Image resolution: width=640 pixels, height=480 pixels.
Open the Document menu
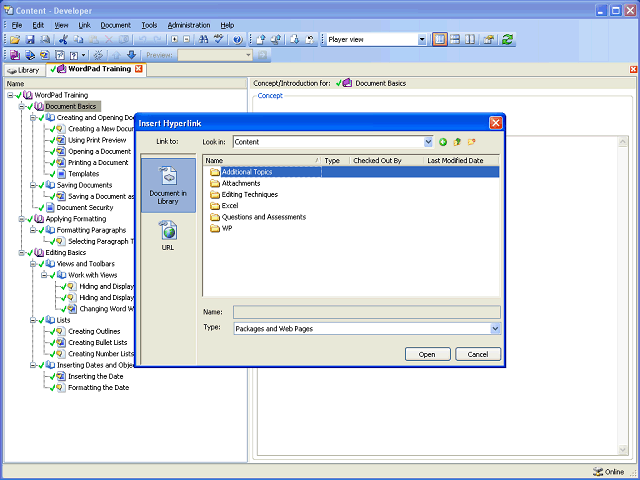(116, 25)
